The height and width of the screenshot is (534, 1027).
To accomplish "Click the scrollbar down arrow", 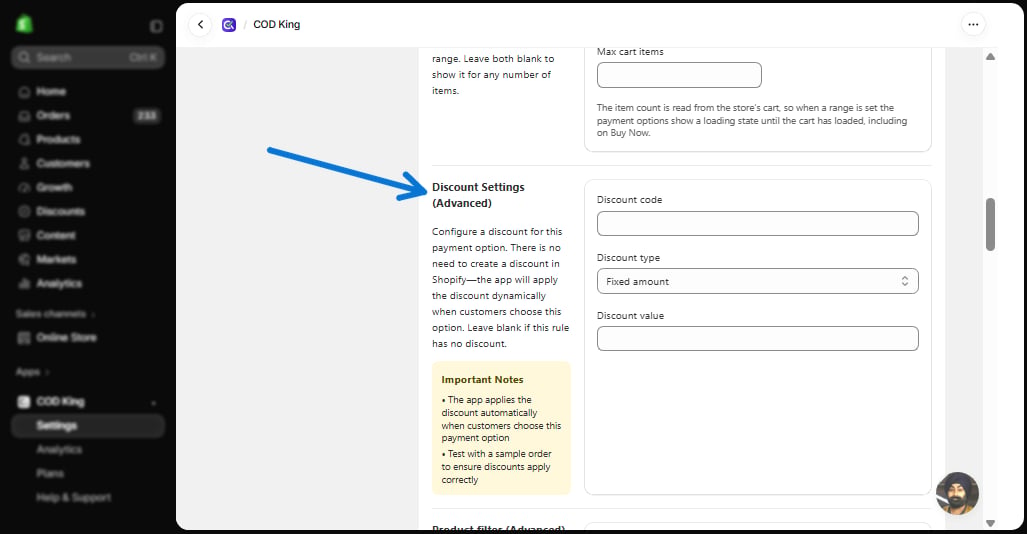I will (990, 523).
